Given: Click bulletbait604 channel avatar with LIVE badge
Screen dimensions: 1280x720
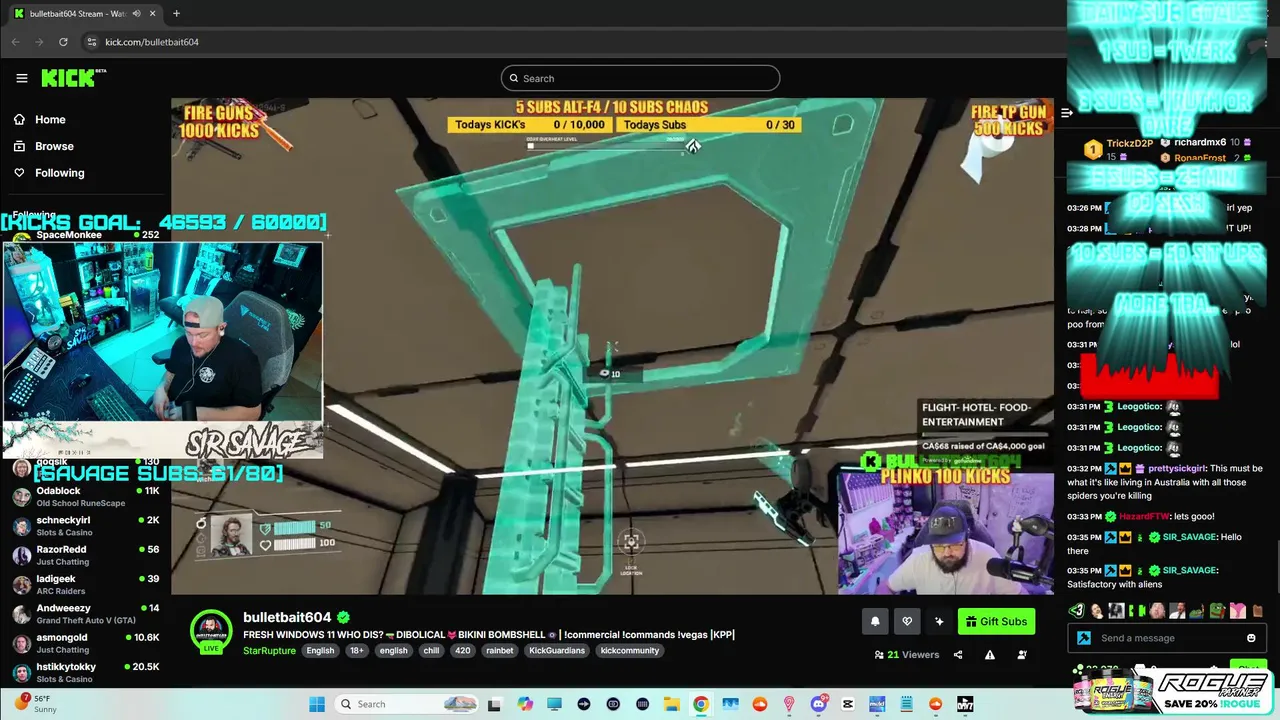Looking at the screenshot, I should pos(211,632).
